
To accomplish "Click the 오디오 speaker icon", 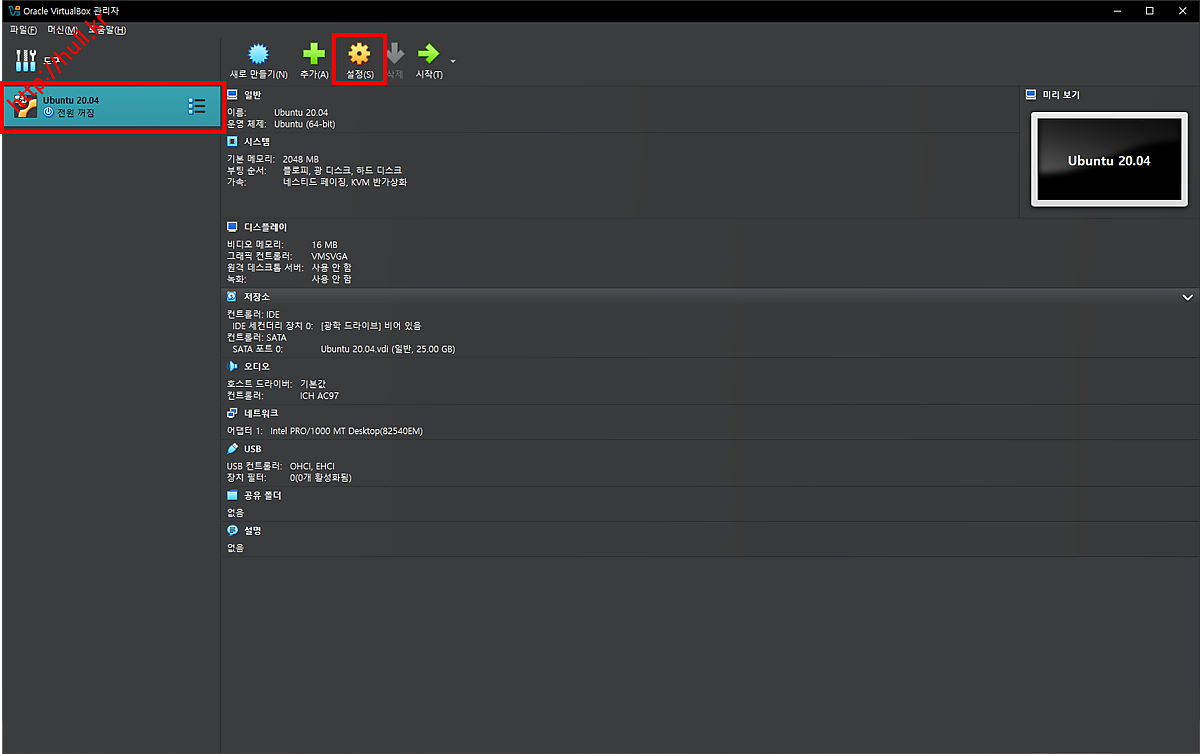I will [x=232, y=366].
